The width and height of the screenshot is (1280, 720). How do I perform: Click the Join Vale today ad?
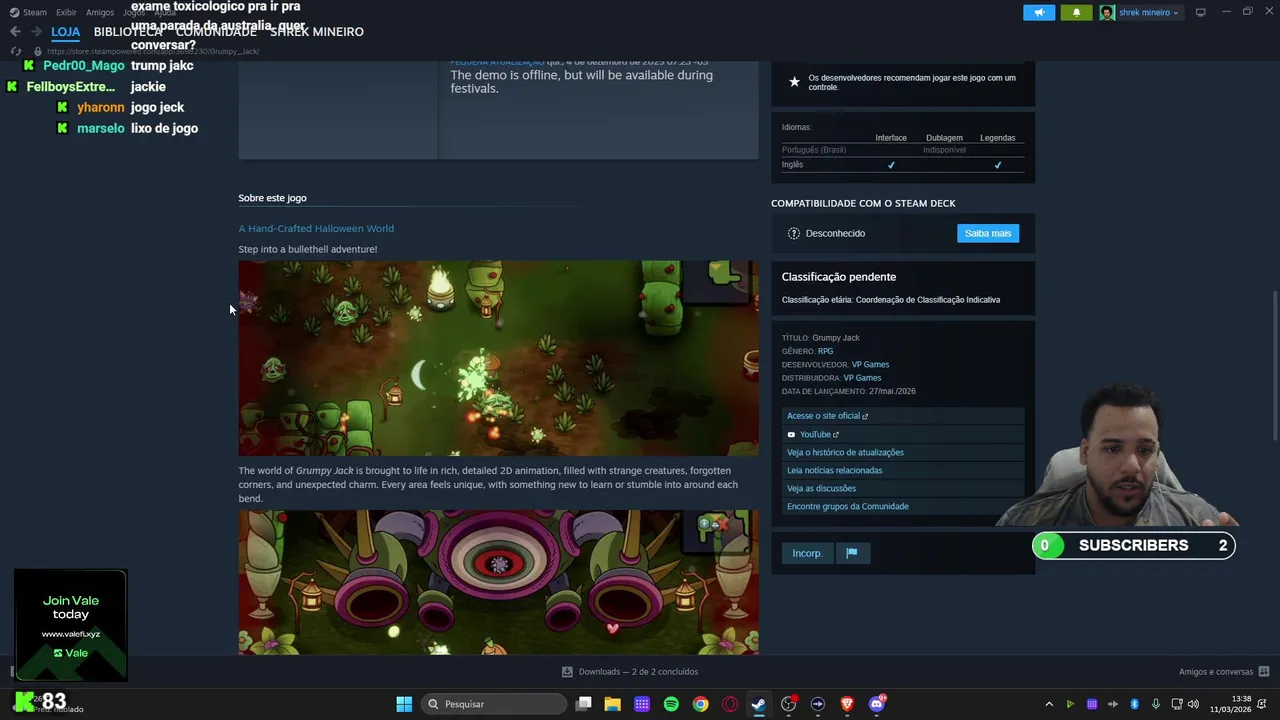[71, 625]
